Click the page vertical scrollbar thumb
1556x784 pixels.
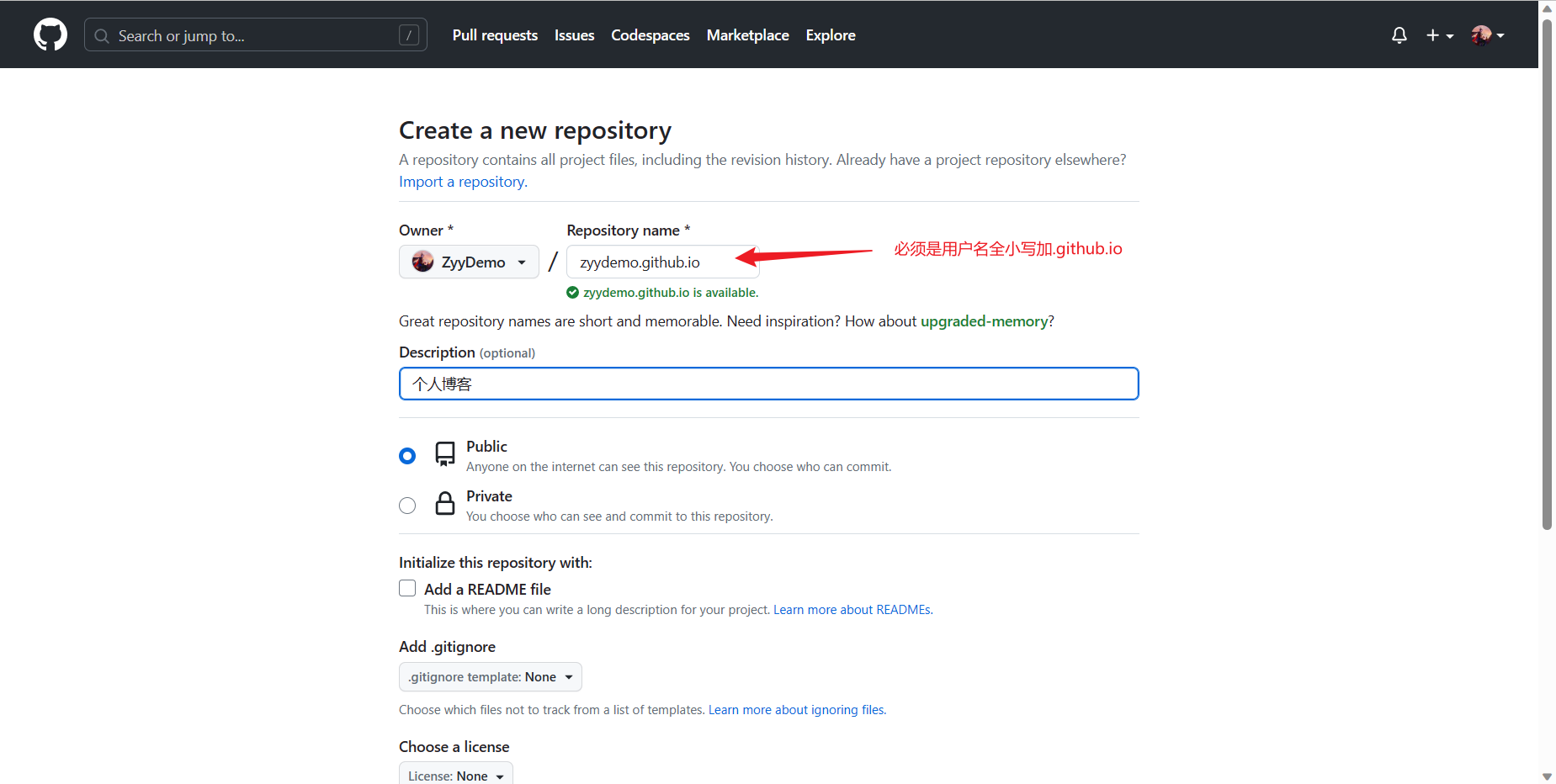pos(1547,274)
